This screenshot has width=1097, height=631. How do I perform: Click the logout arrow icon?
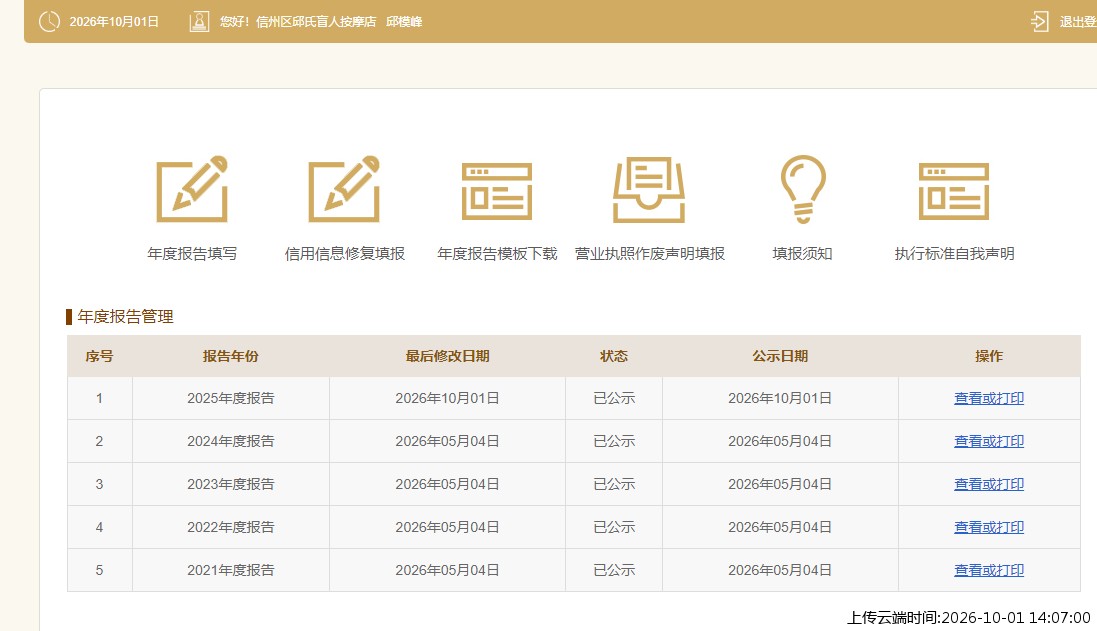(x=1040, y=22)
